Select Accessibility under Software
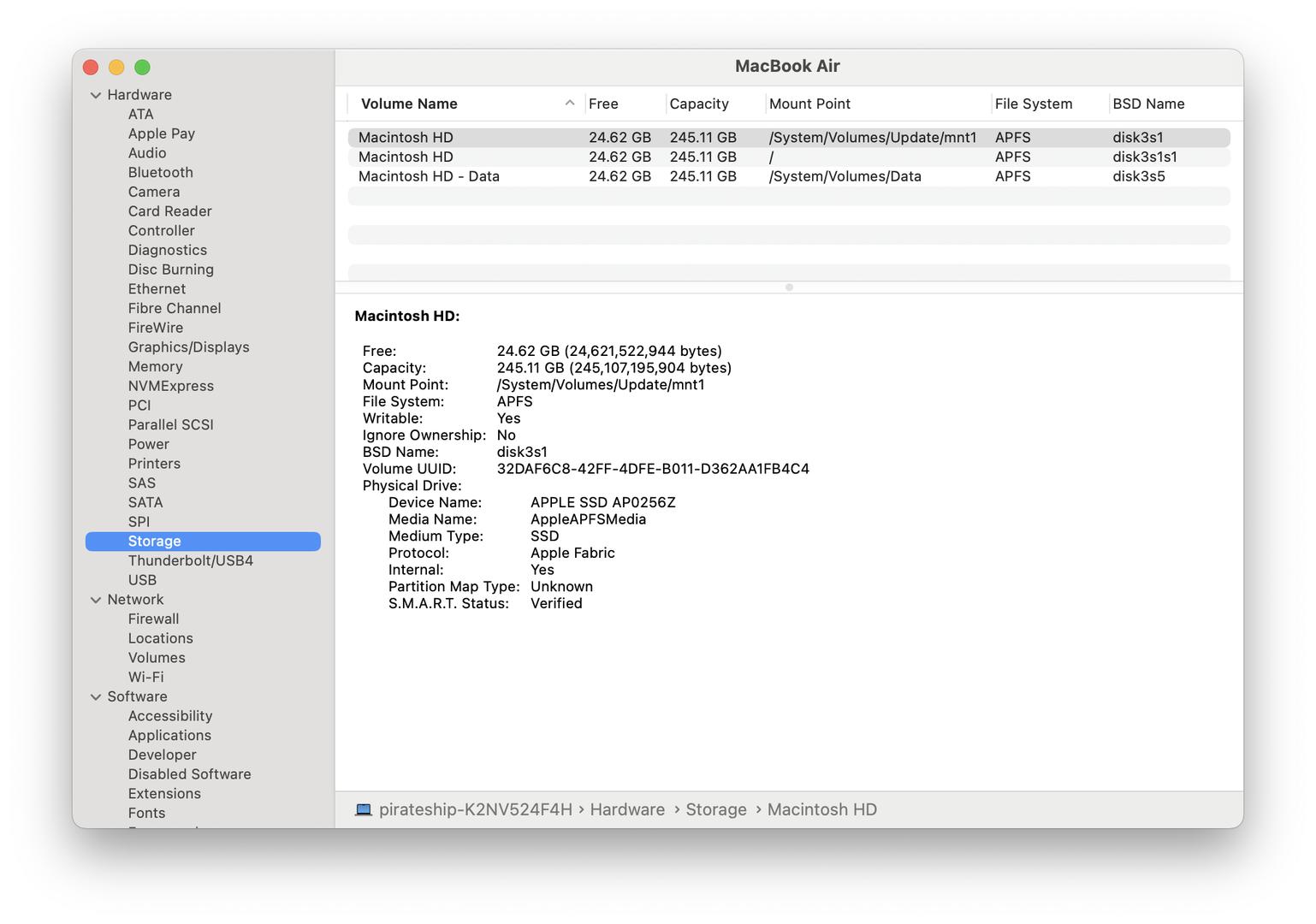Image resolution: width=1316 pixels, height=924 pixels. [x=170, y=716]
